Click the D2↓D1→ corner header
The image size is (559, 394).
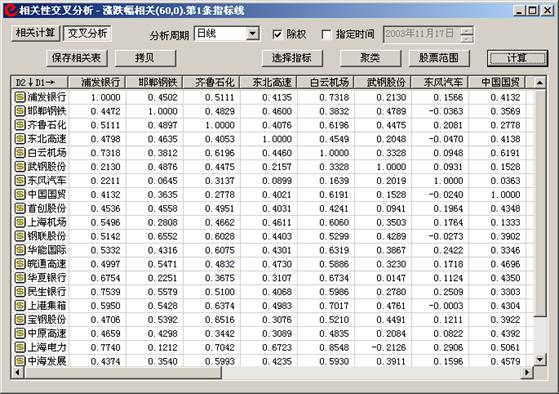pos(40,82)
